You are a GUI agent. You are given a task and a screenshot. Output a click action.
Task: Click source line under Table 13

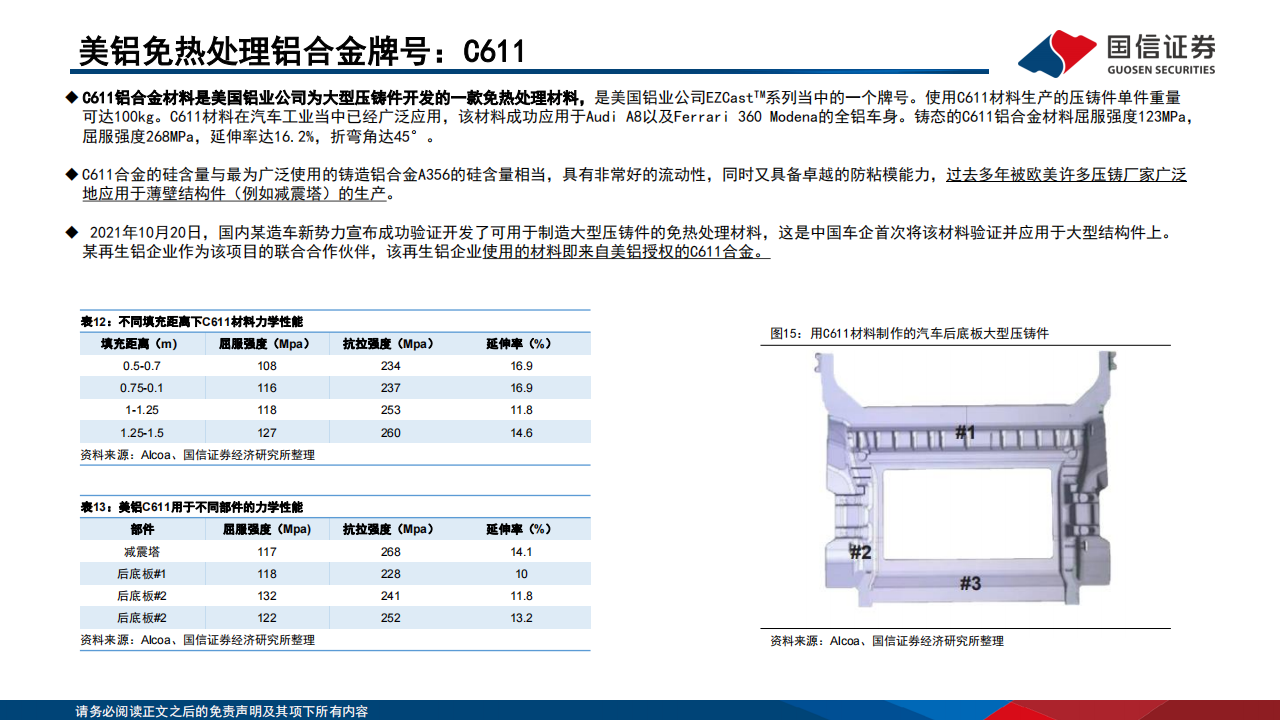(198, 640)
